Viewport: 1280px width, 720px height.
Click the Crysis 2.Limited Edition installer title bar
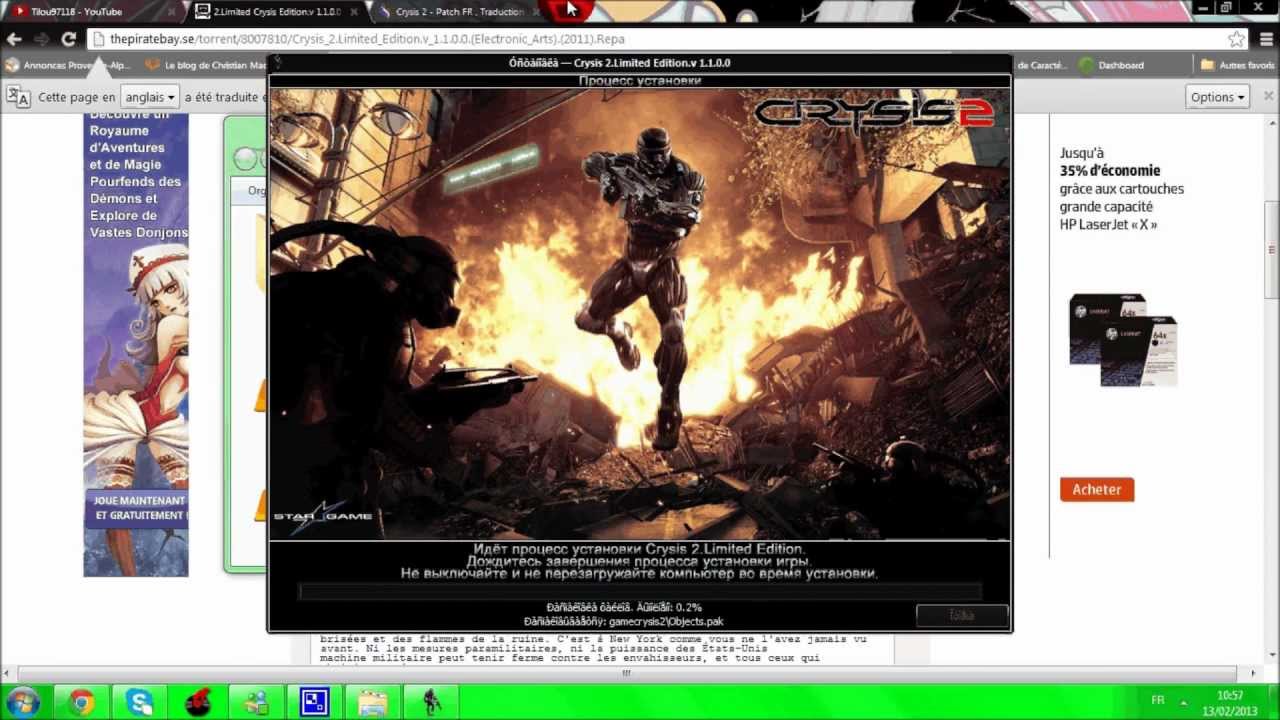[640, 62]
